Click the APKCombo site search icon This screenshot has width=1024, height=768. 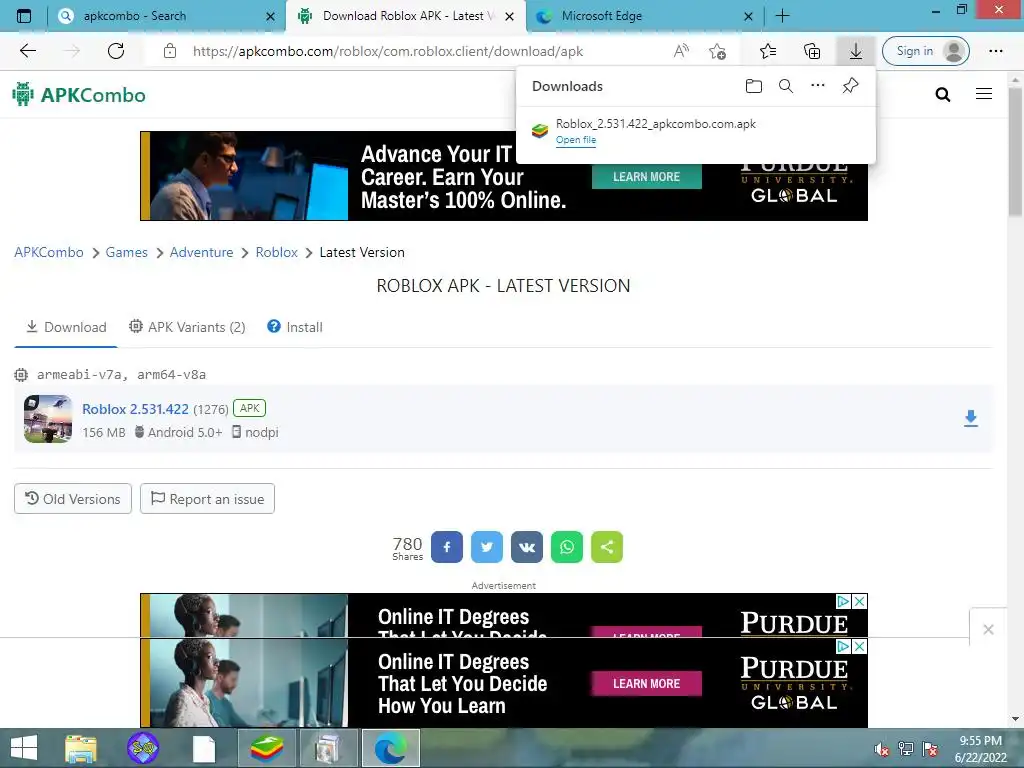(x=942, y=95)
